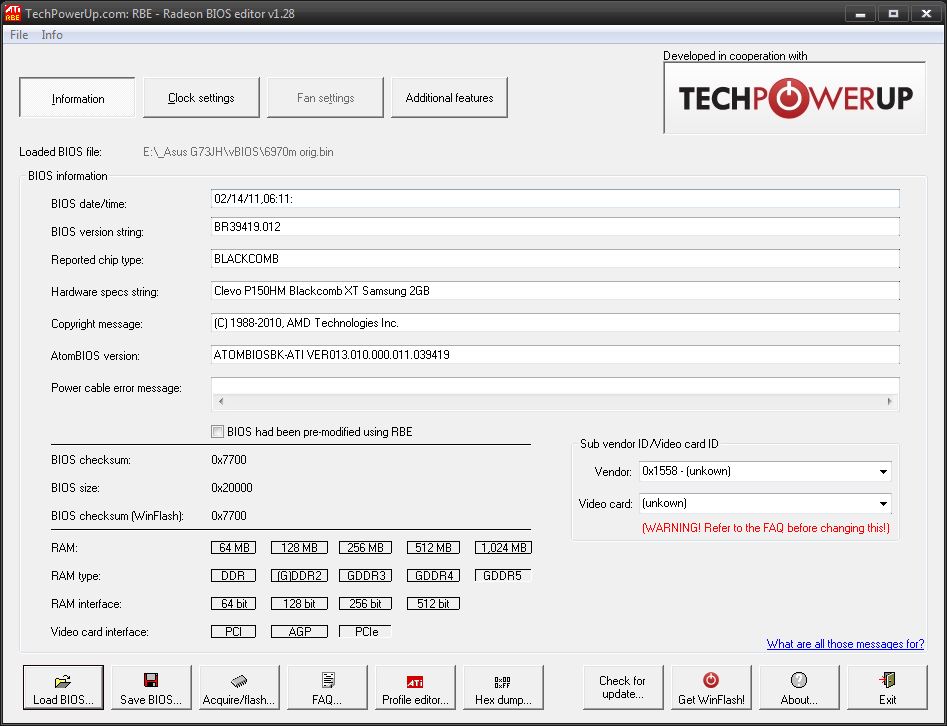Viewport: 947px width, 726px height.
Task: Switch to Additional features tab
Action: [449, 97]
